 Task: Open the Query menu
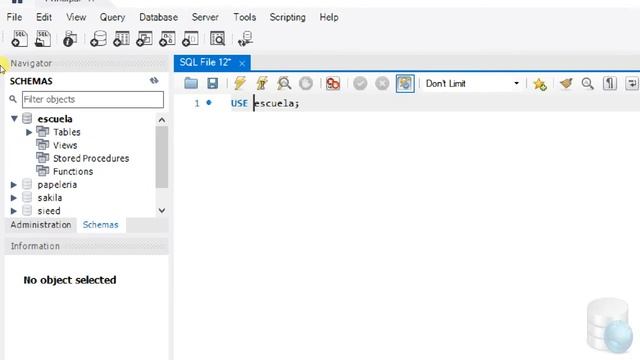(x=112, y=17)
